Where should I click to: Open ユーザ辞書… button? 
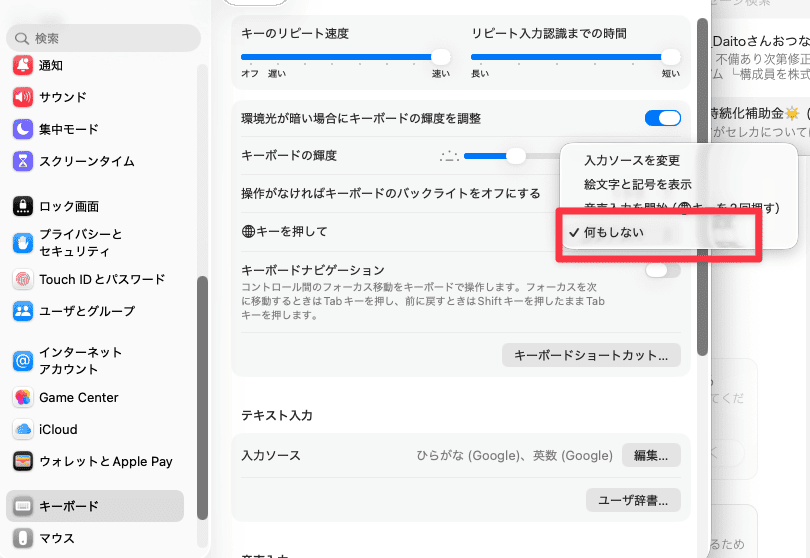(x=633, y=500)
